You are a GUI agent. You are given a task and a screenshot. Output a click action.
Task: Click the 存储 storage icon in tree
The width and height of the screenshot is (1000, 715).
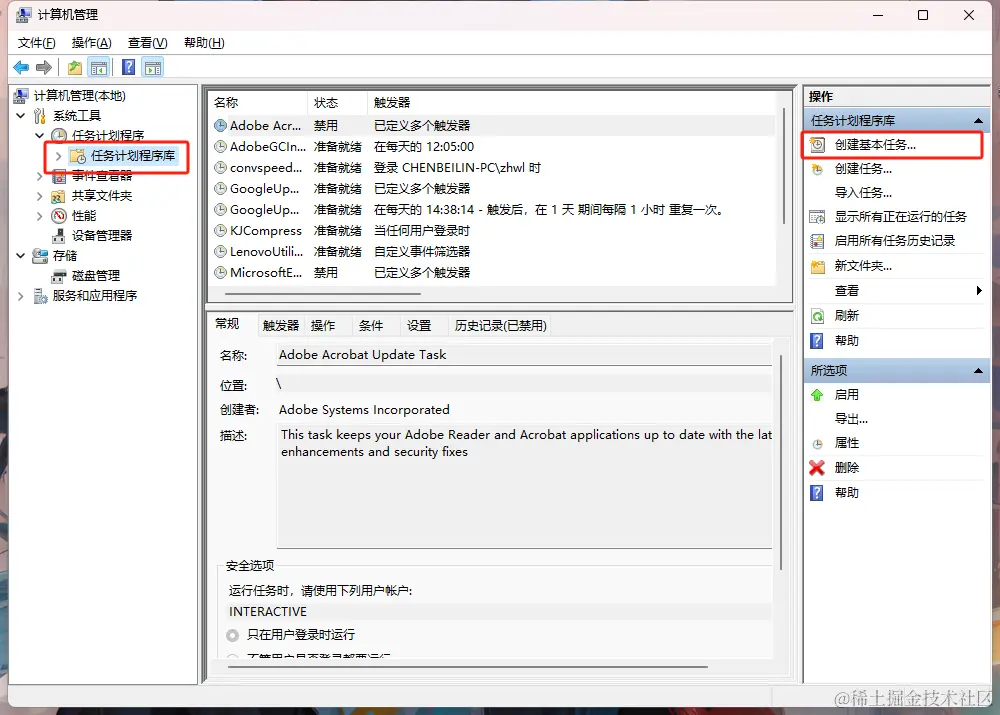(40, 256)
